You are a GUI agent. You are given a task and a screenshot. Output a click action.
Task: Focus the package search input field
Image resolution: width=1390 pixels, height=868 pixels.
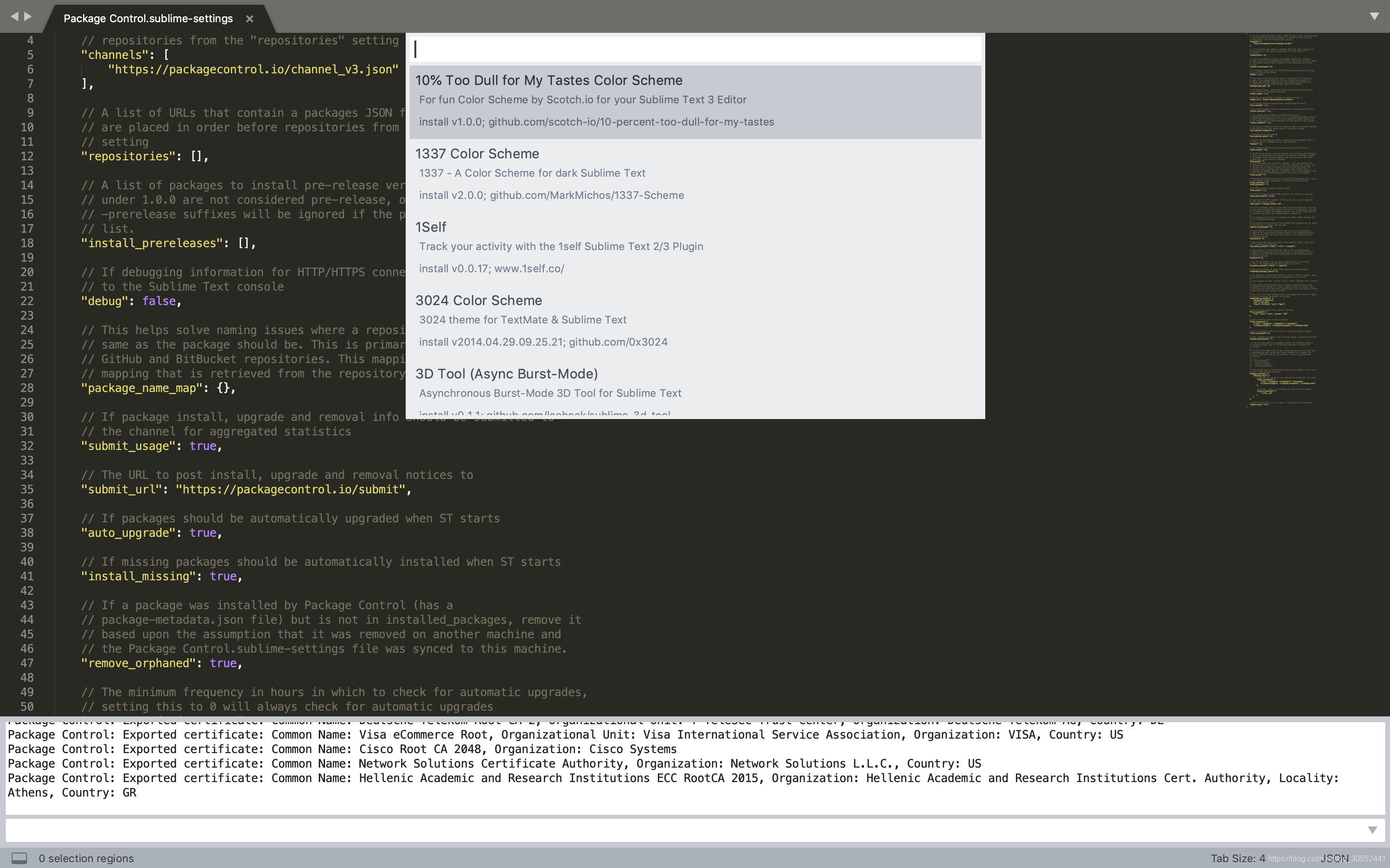pyautogui.click(x=695, y=49)
